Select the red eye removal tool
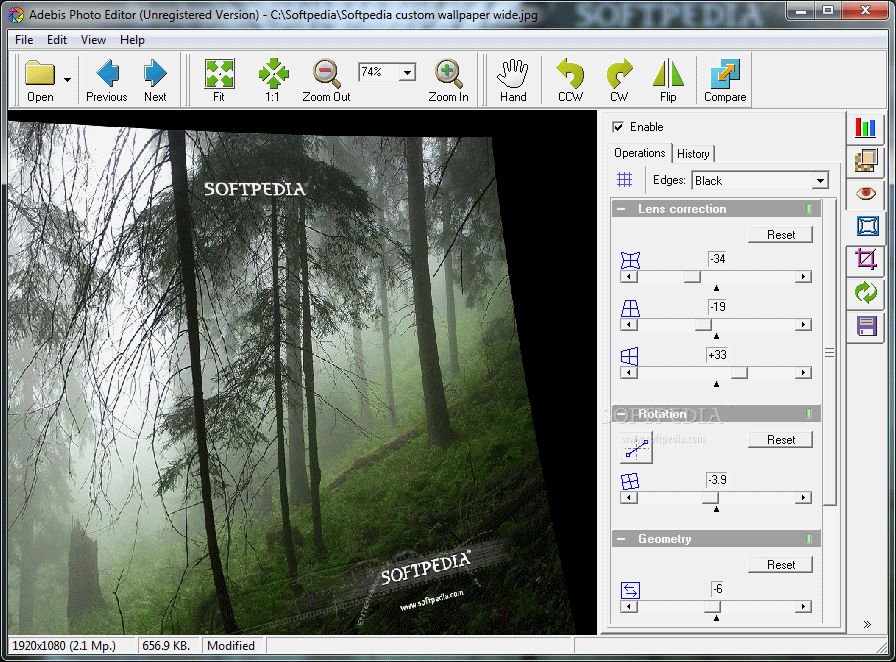 point(865,193)
